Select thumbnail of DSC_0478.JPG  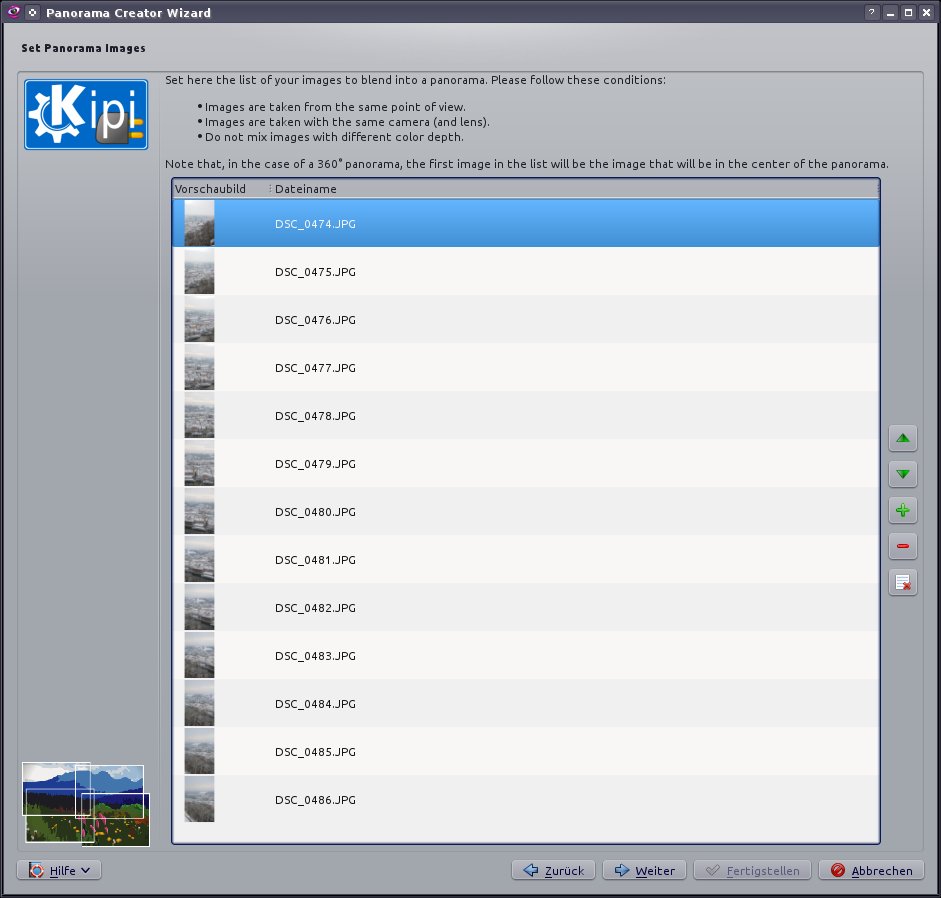(x=199, y=415)
